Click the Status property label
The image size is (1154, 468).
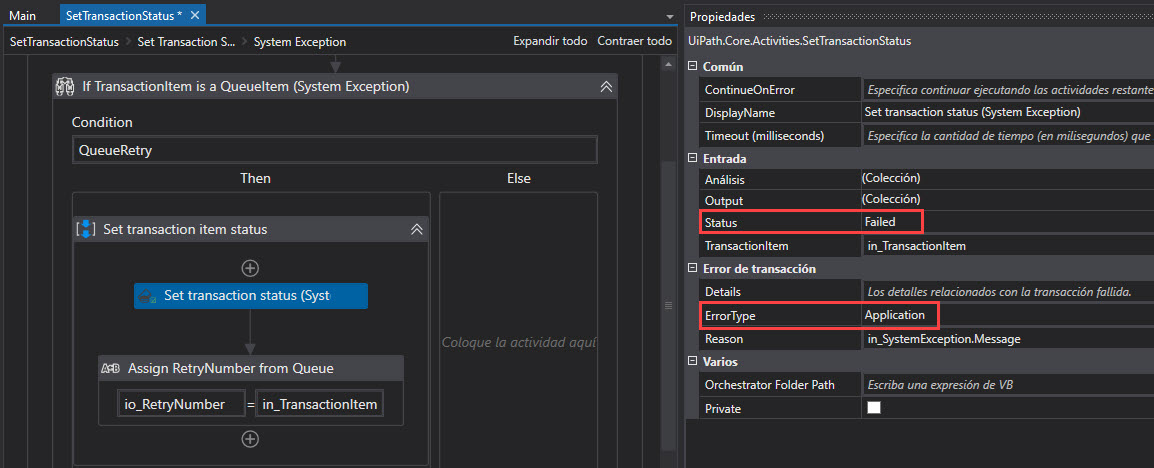point(721,222)
